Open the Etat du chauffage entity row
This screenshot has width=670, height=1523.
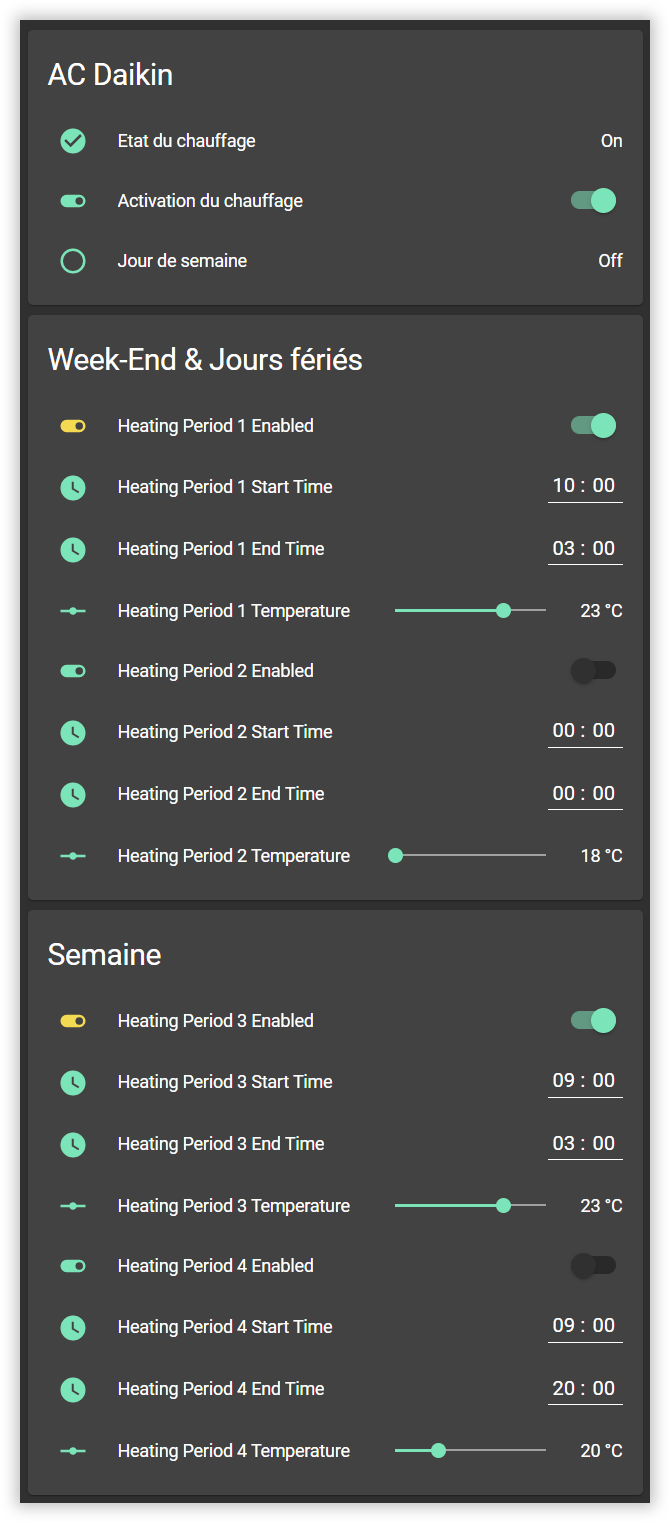tap(186, 141)
